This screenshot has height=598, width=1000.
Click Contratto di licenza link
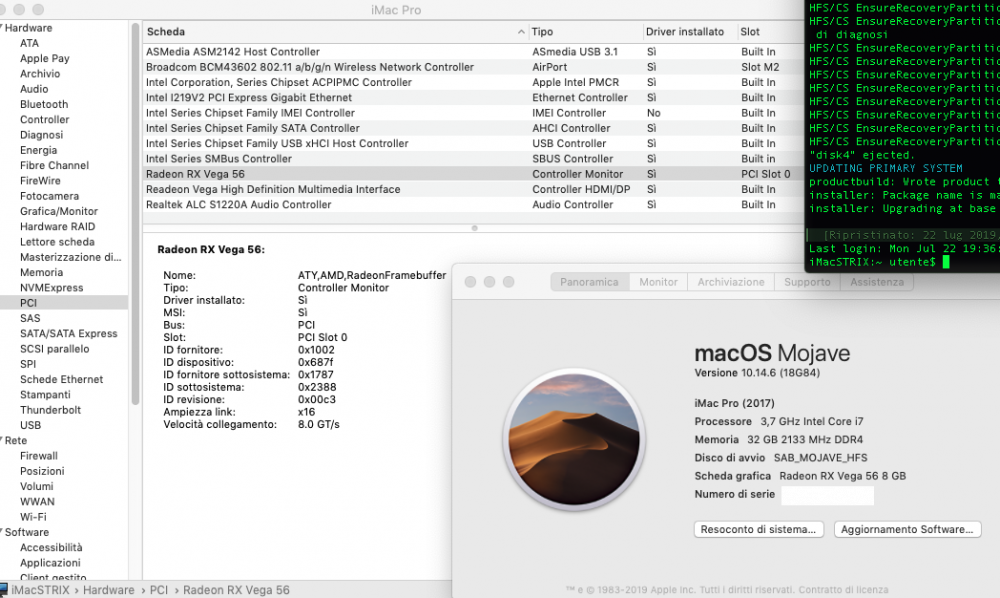pos(843,590)
